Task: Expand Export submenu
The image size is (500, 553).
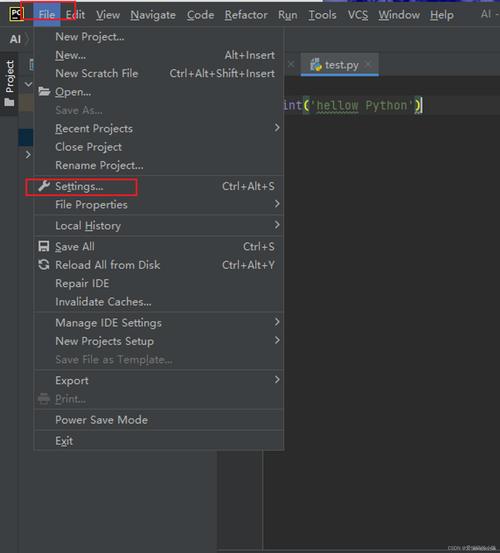Action: tap(158, 381)
